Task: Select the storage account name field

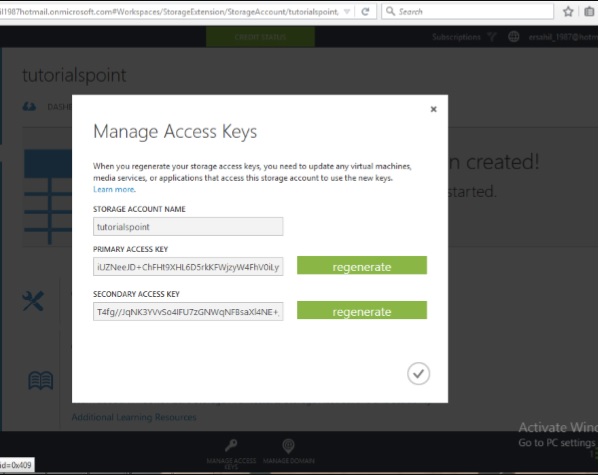Action: (x=188, y=227)
